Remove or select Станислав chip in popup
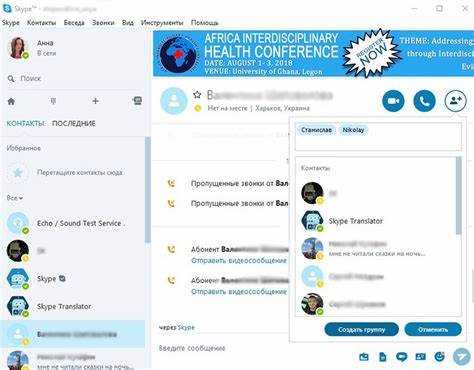474x370 pixels. [x=316, y=130]
